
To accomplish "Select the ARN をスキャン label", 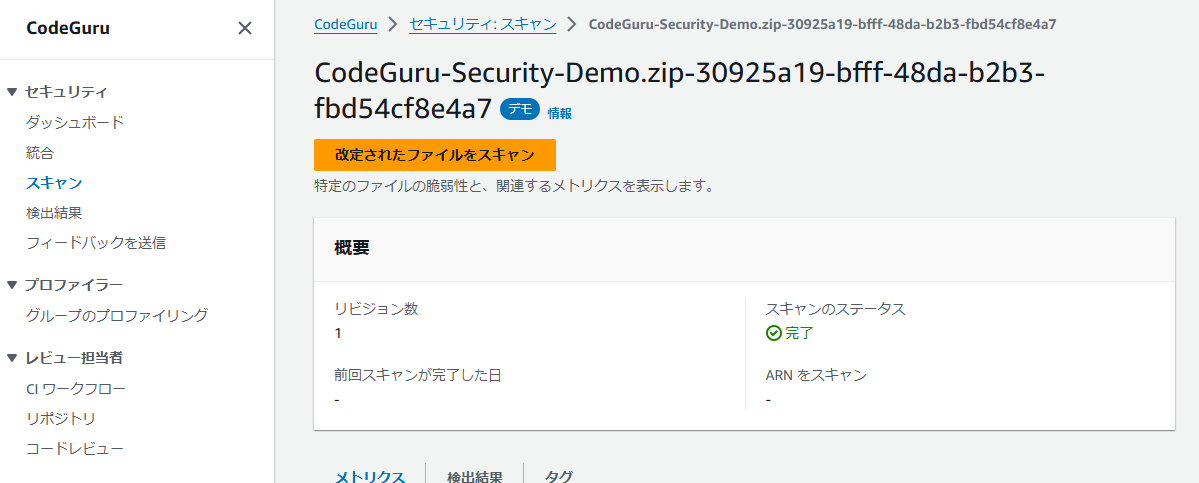I will coord(816,374).
